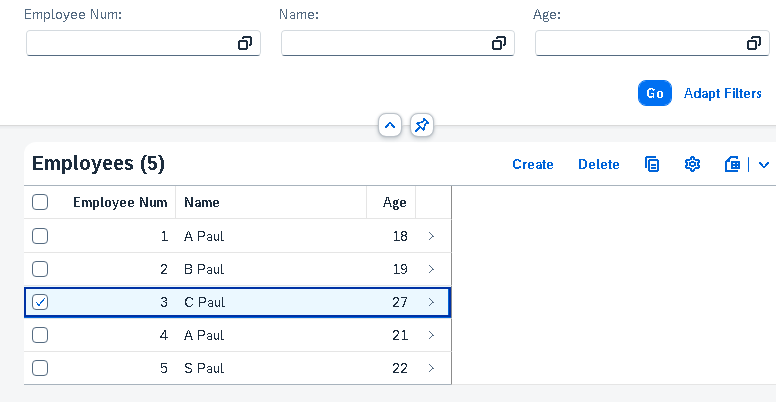Click the Employee Num column header

coord(120,202)
